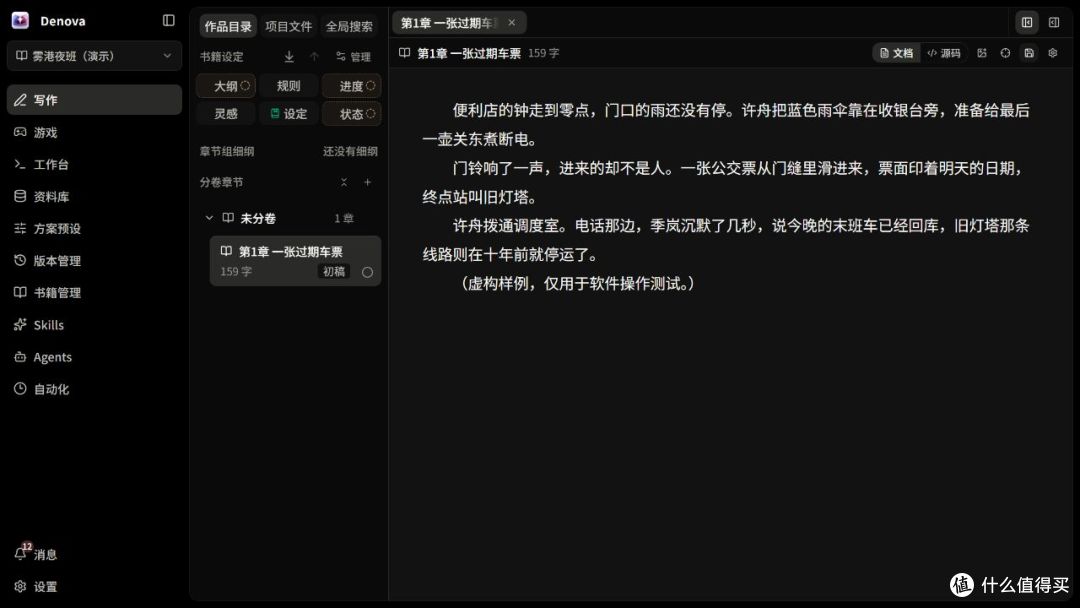Click the Denova app logo icon
Image resolution: width=1080 pixels, height=608 pixels.
20,21
